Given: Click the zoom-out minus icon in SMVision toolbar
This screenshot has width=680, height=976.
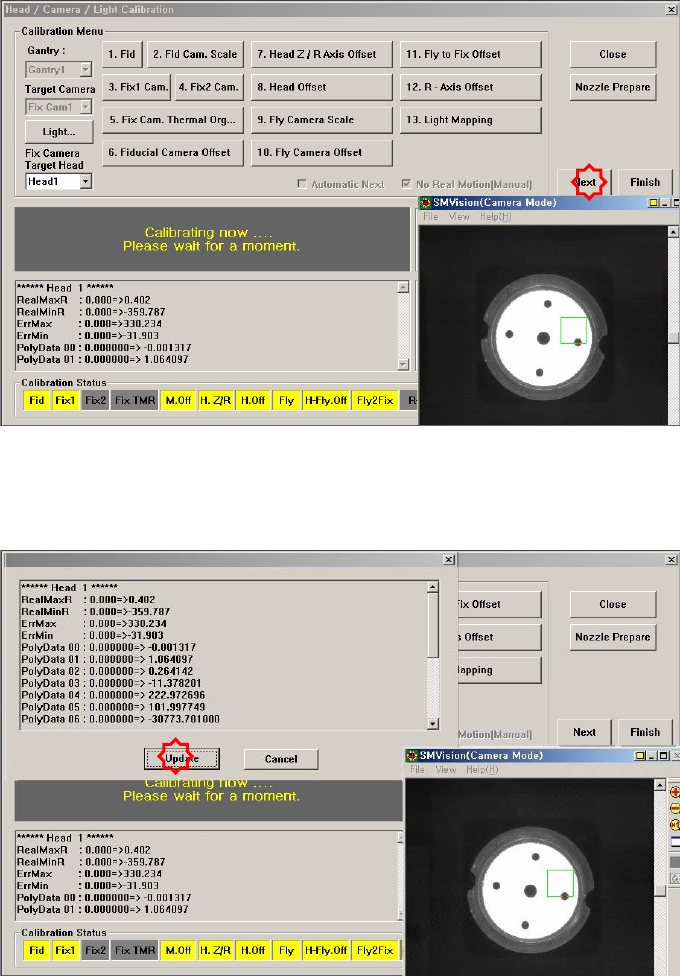Looking at the screenshot, I should tap(674, 808).
